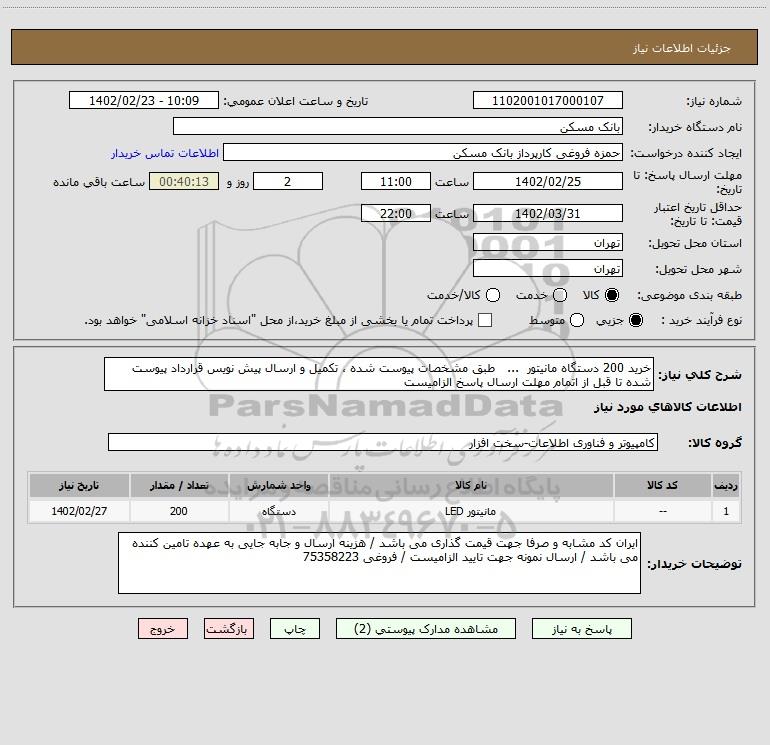Click the گروه کالا field

click(383, 442)
